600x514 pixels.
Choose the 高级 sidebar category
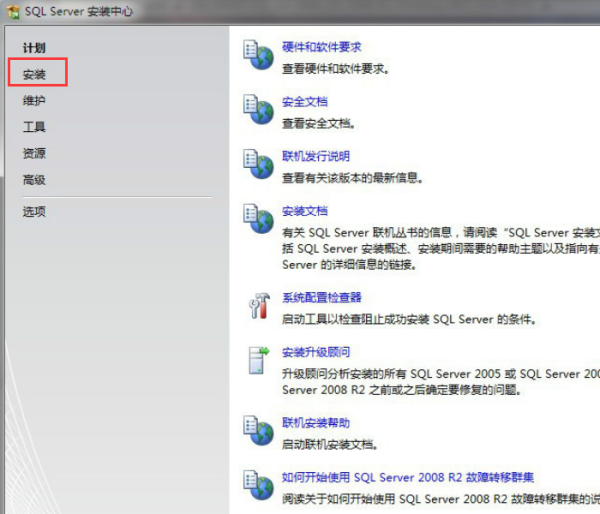click(34, 179)
